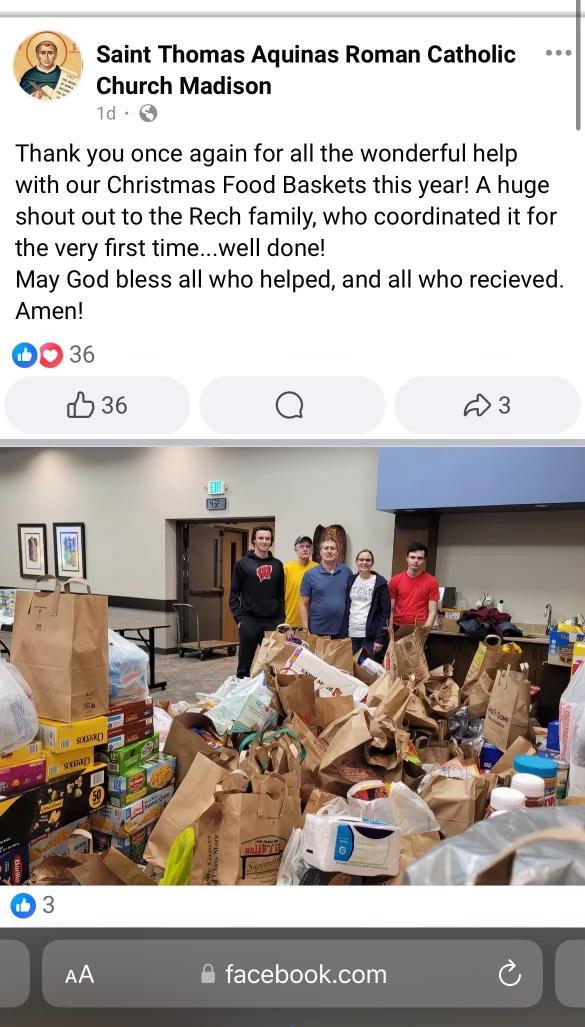The image size is (585, 1027).
Task: View the blue like reaction icon
Action: (25, 355)
